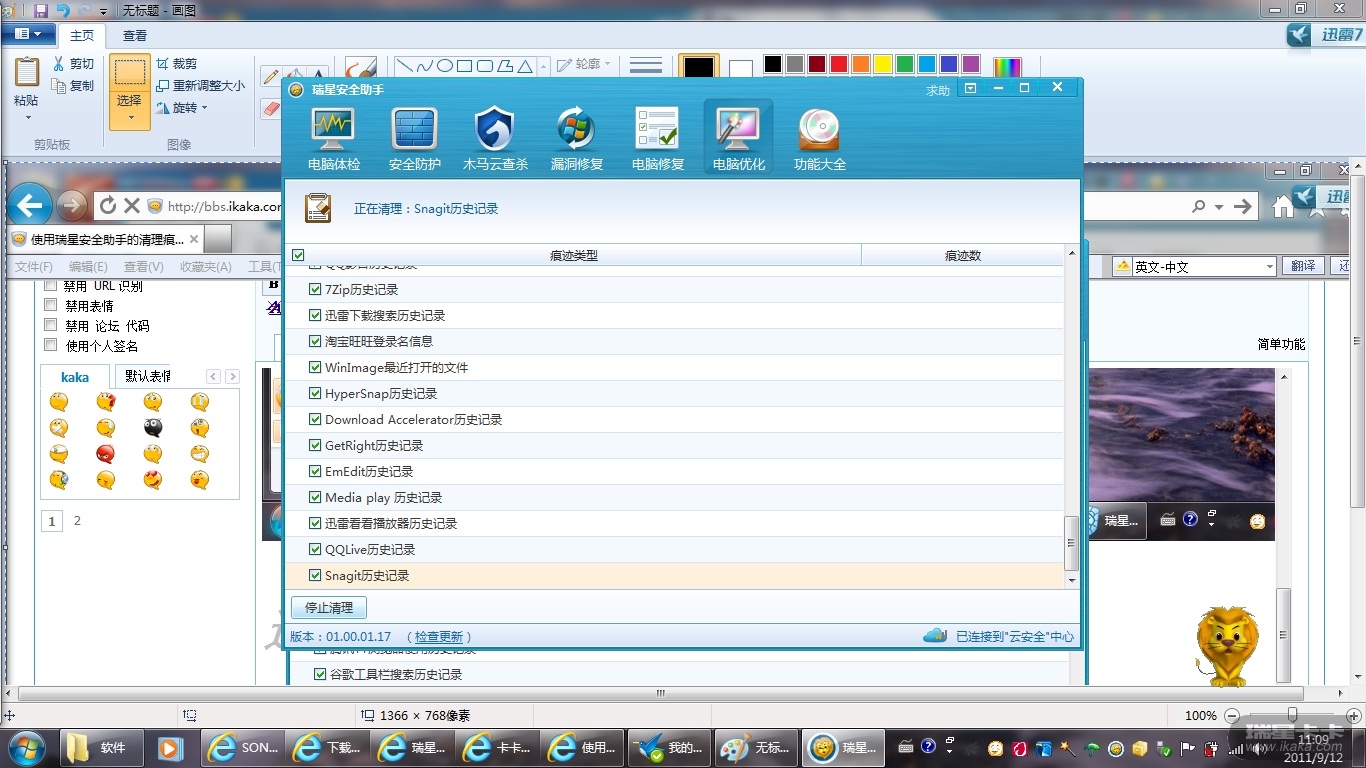
Task: Select the kaka emoticon tab
Action: tap(75, 377)
